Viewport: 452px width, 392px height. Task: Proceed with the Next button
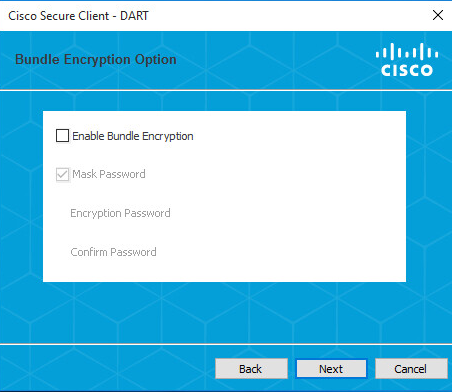331,369
